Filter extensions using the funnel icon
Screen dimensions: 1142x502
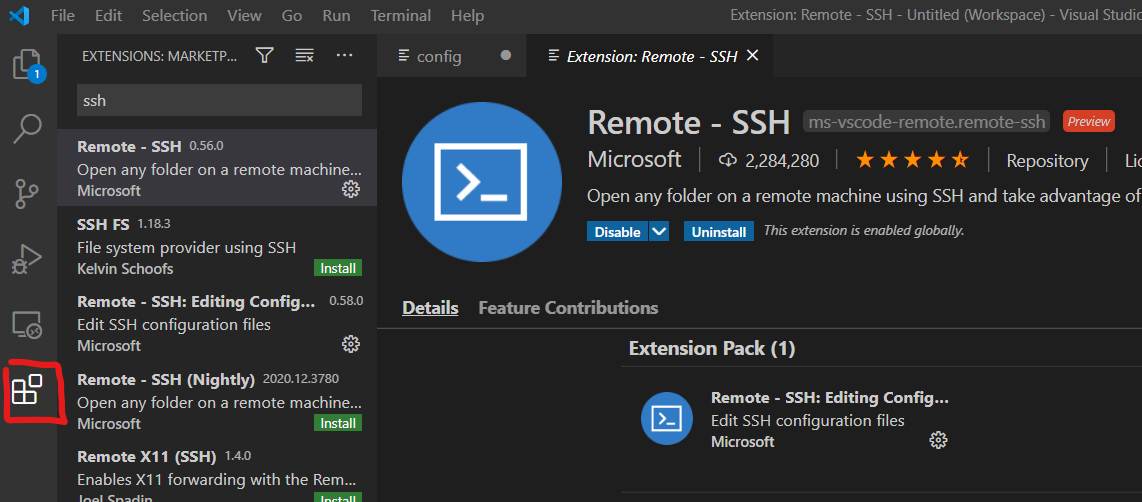(x=264, y=55)
